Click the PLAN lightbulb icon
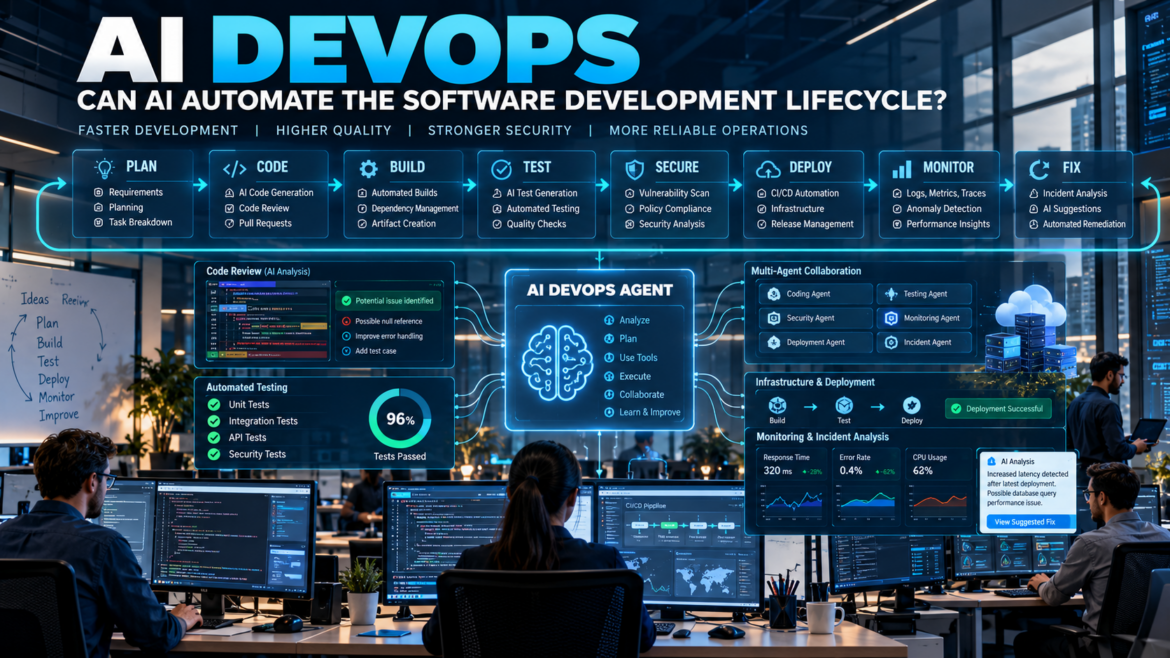This screenshot has height=658, width=1170. click(104, 168)
